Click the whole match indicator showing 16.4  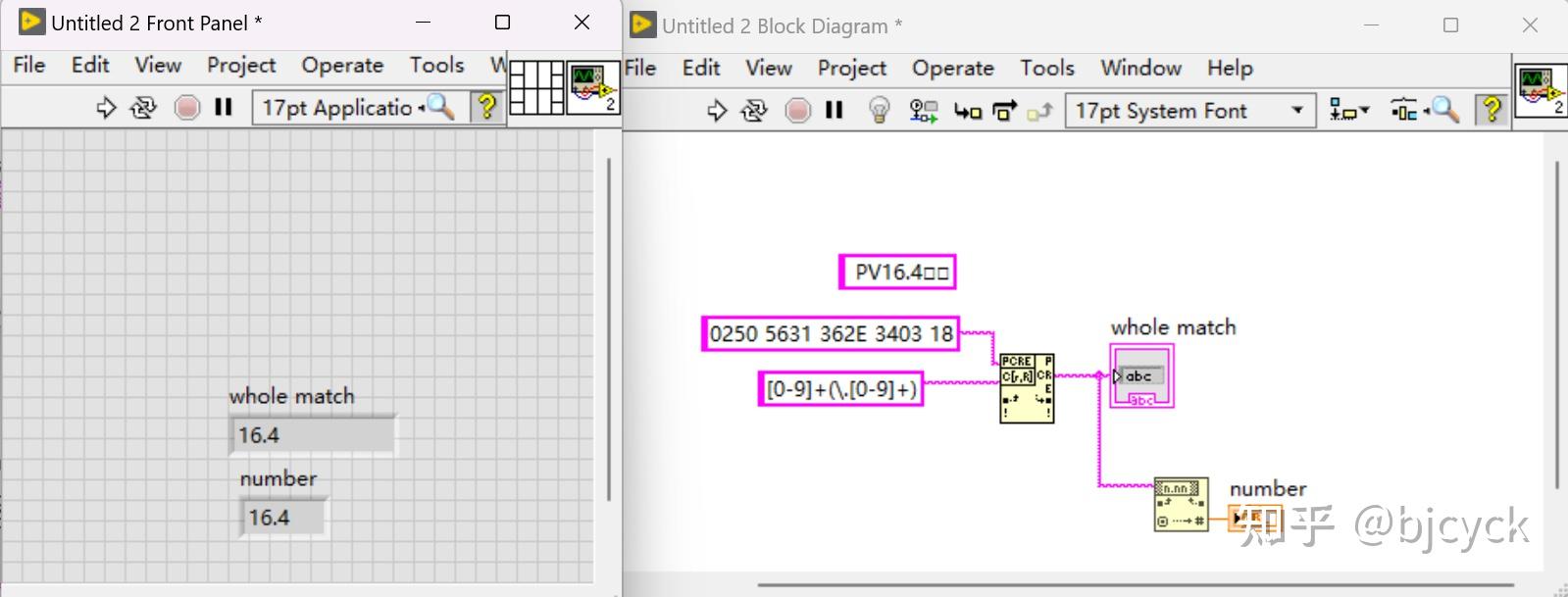click(x=313, y=435)
